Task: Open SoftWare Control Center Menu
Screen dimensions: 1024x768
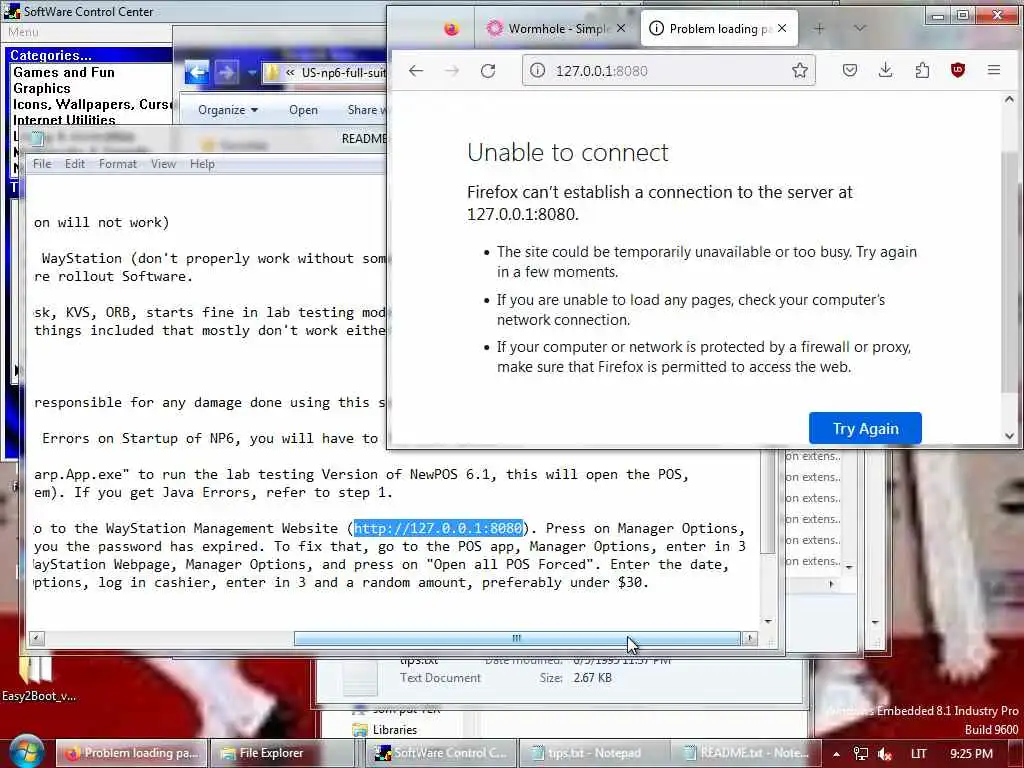Action: pyautogui.click(x=23, y=32)
